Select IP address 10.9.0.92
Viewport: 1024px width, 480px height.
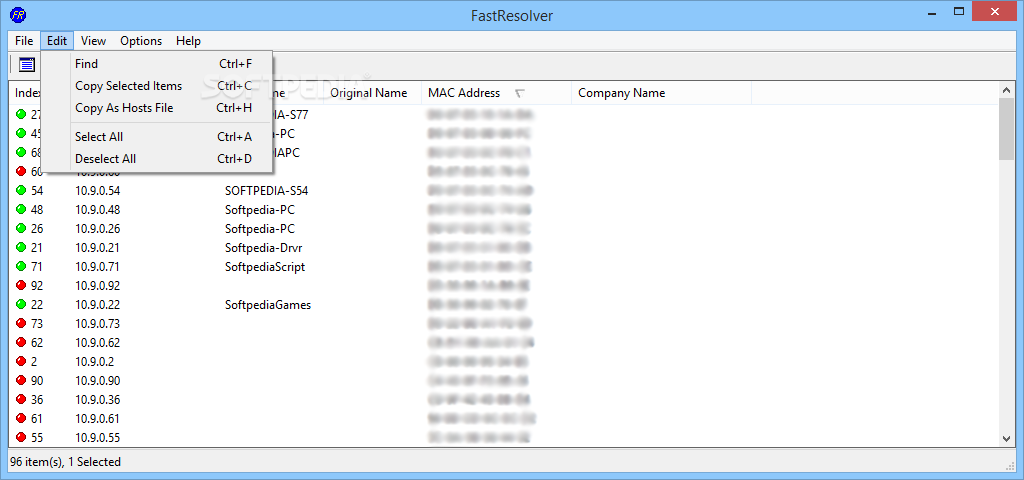[98, 286]
